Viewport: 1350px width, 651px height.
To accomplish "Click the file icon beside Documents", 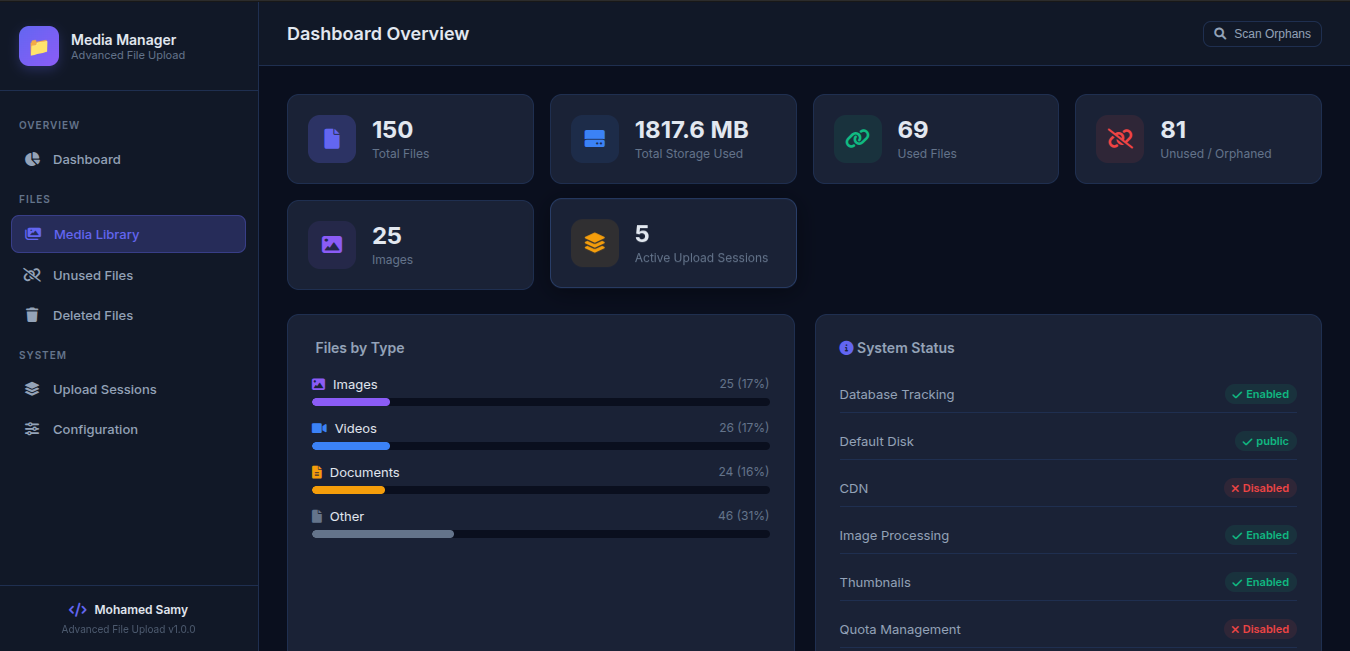I will [317, 472].
